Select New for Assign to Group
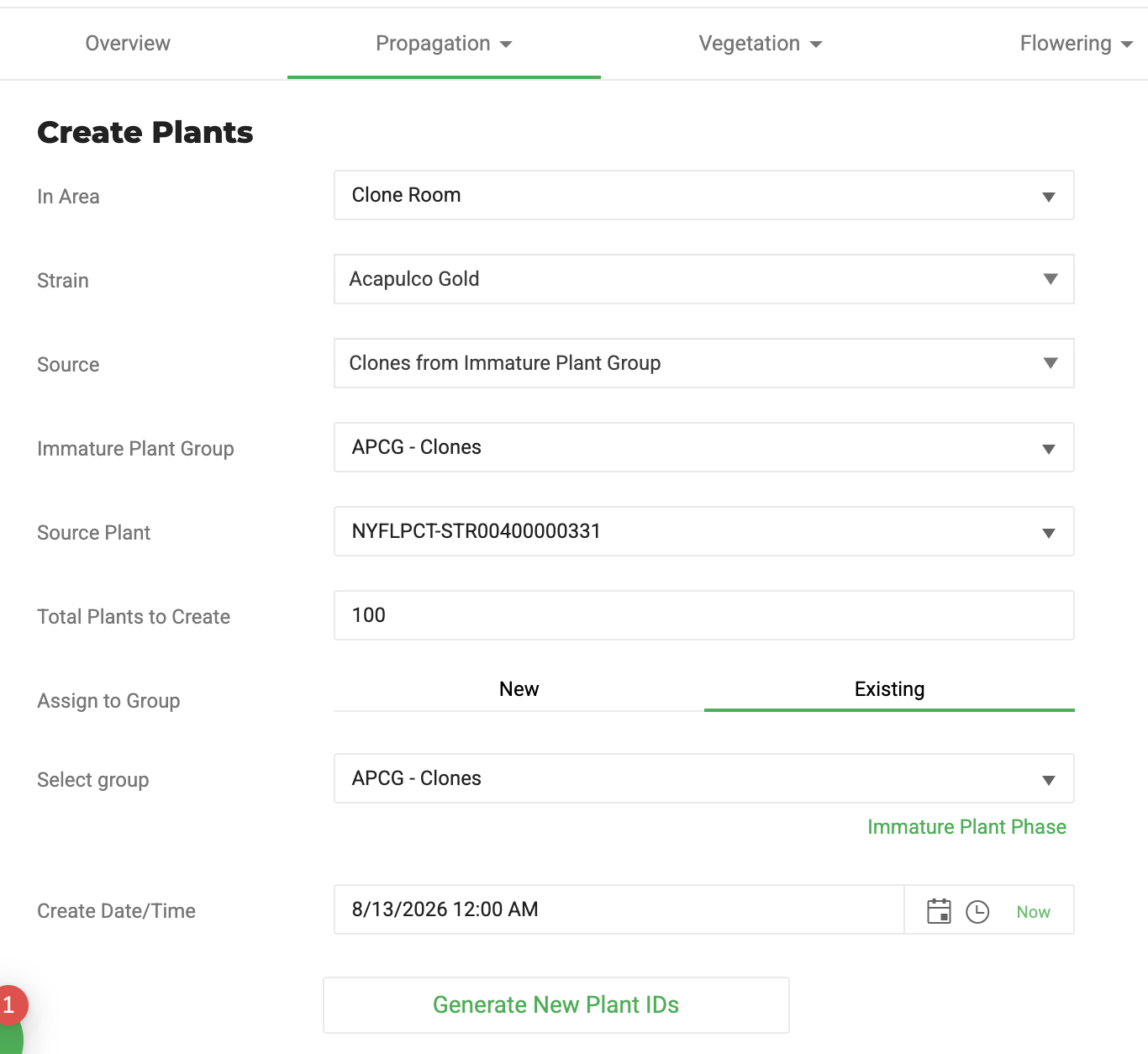The image size is (1148, 1054). [x=519, y=689]
